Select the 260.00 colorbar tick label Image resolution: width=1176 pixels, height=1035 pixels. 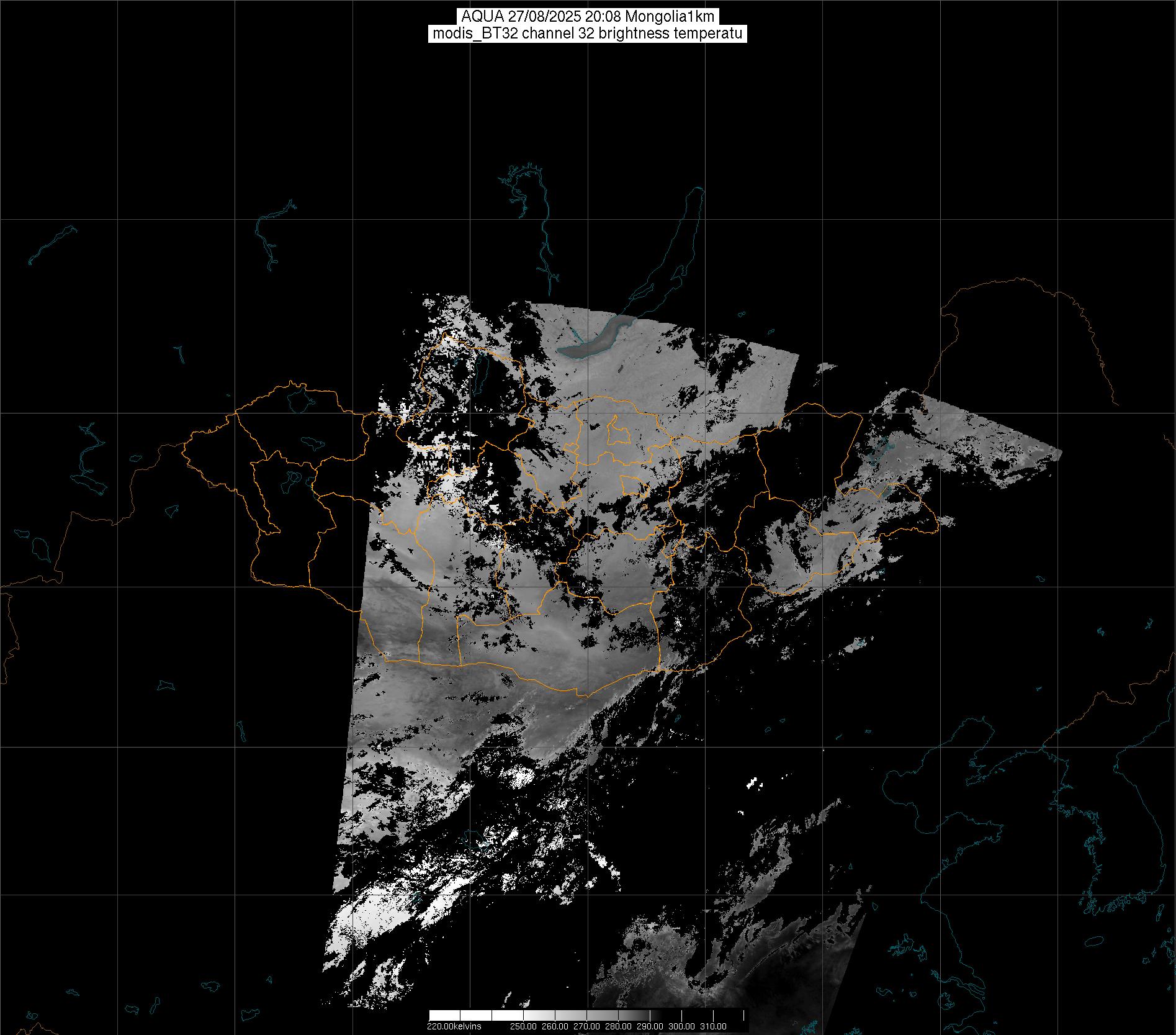pyautogui.click(x=554, y=1026)
